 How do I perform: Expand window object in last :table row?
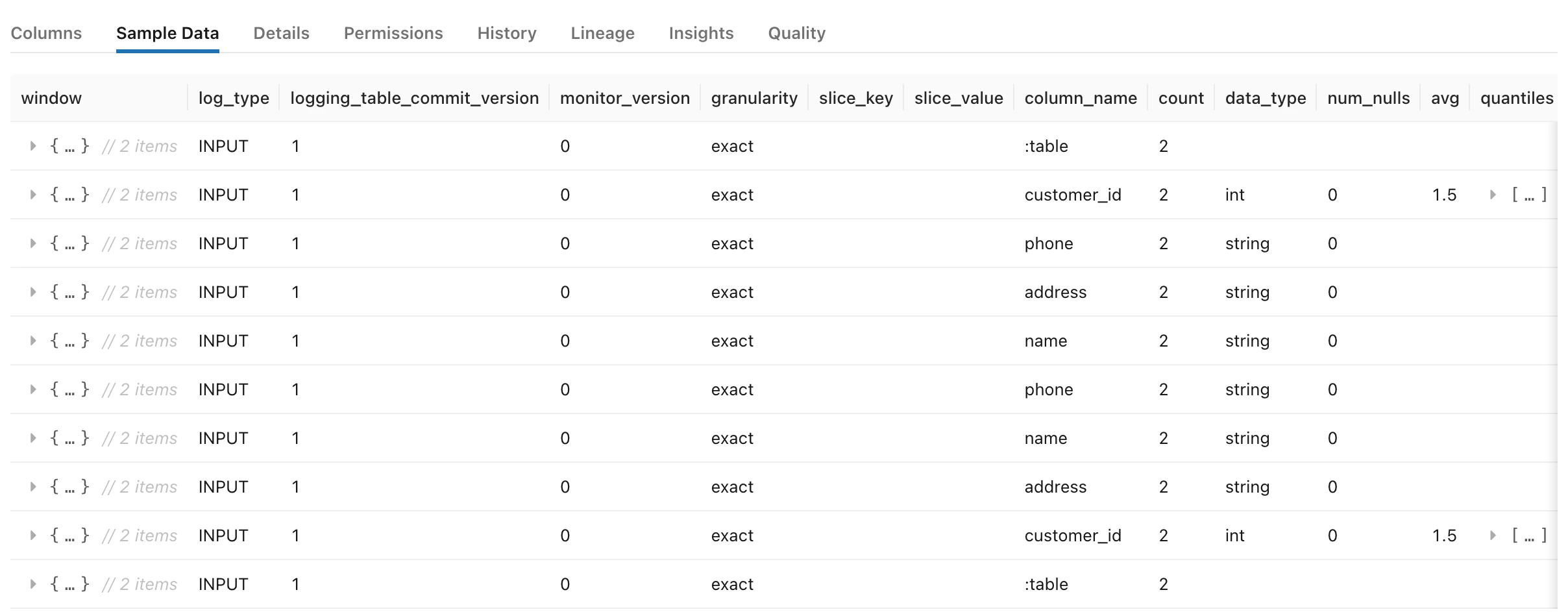click(32, 584)
